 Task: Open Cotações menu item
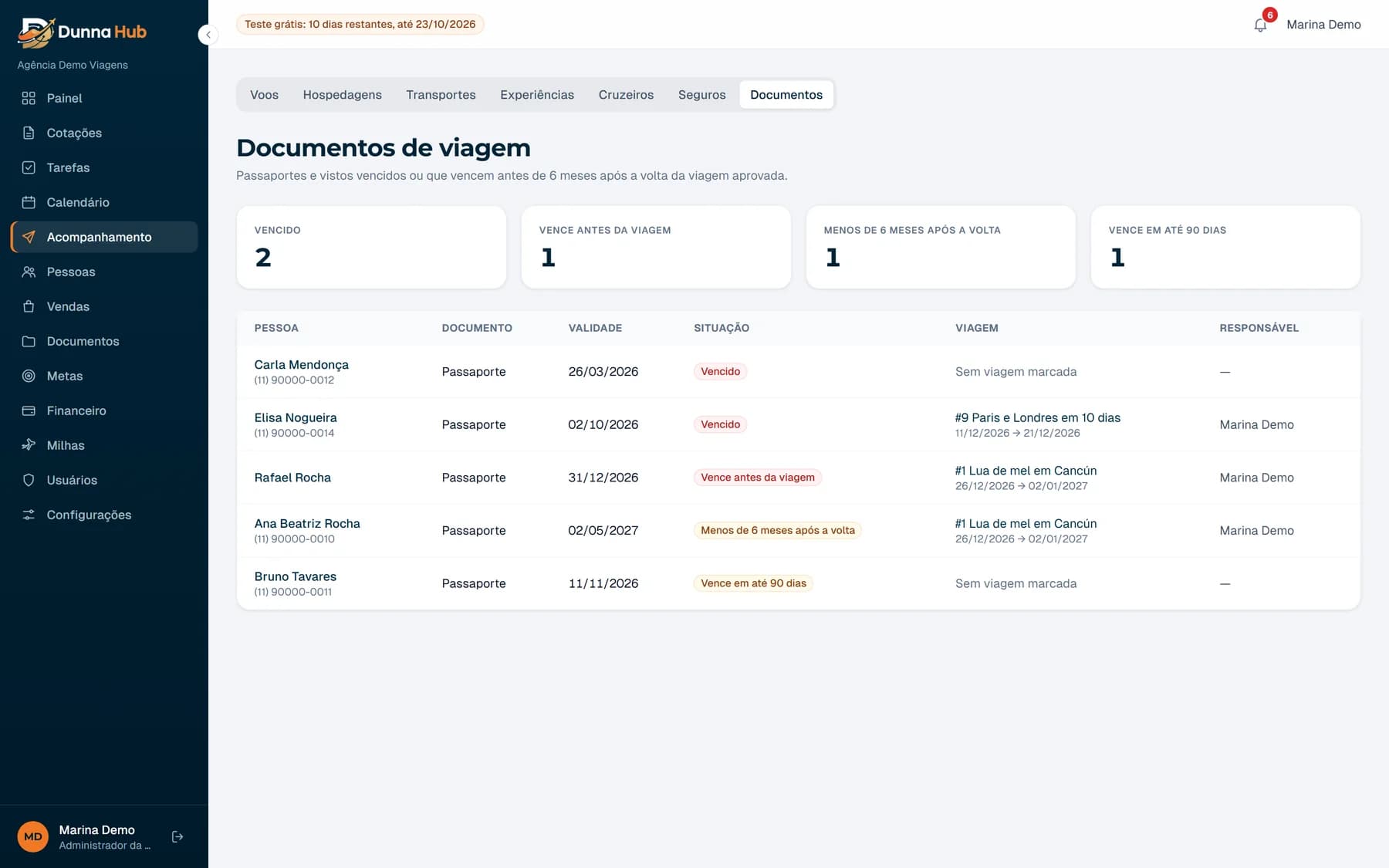coord(104,133)
